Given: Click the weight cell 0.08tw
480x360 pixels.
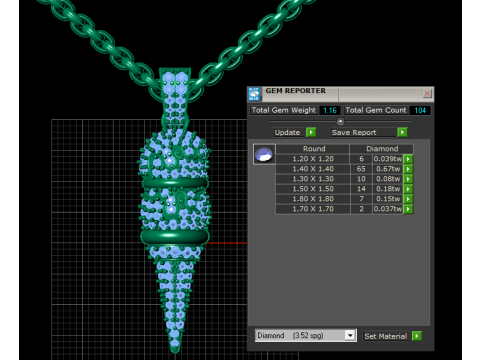Looking at the screenshot, I should [388, 179].
